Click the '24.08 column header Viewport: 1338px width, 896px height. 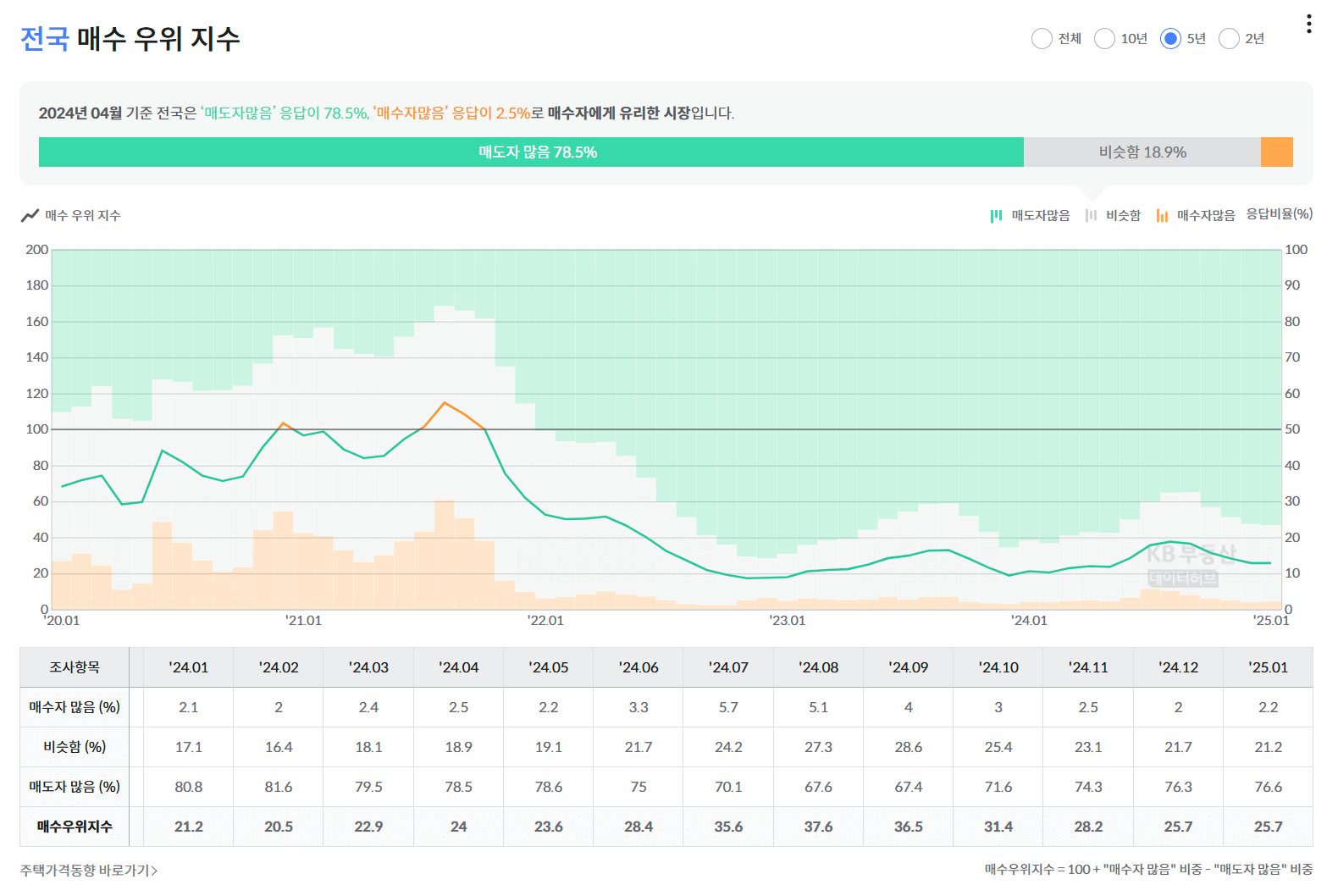[x=818, y=667]
